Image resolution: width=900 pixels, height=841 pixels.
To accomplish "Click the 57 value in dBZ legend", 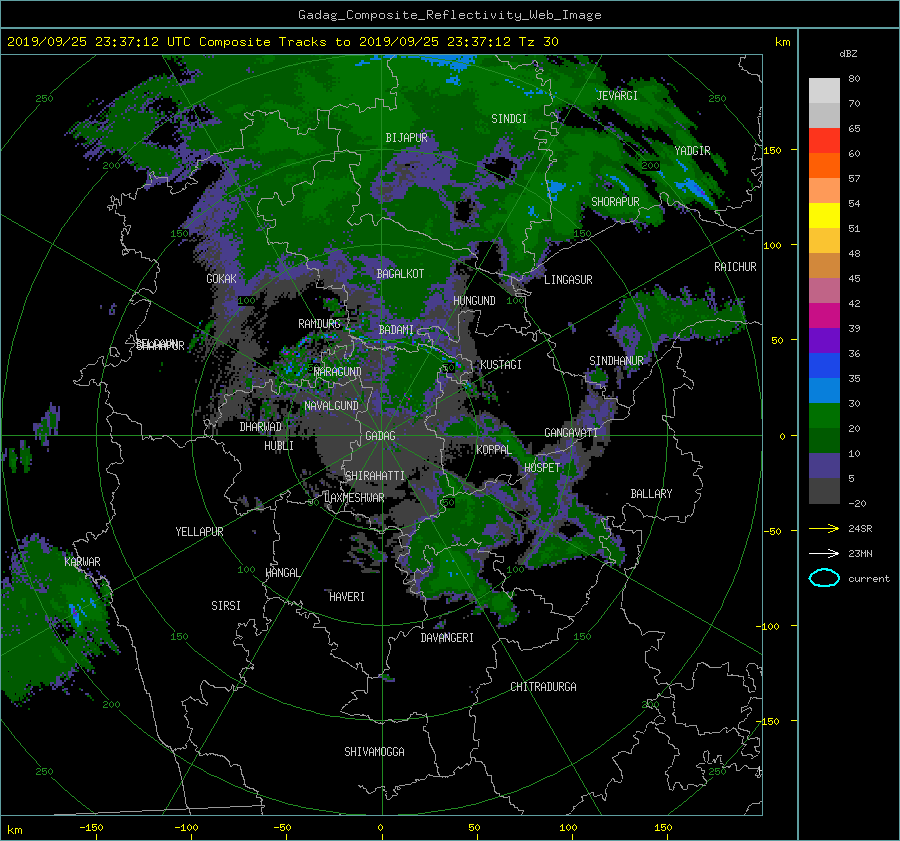I will [x=854, y=179].
